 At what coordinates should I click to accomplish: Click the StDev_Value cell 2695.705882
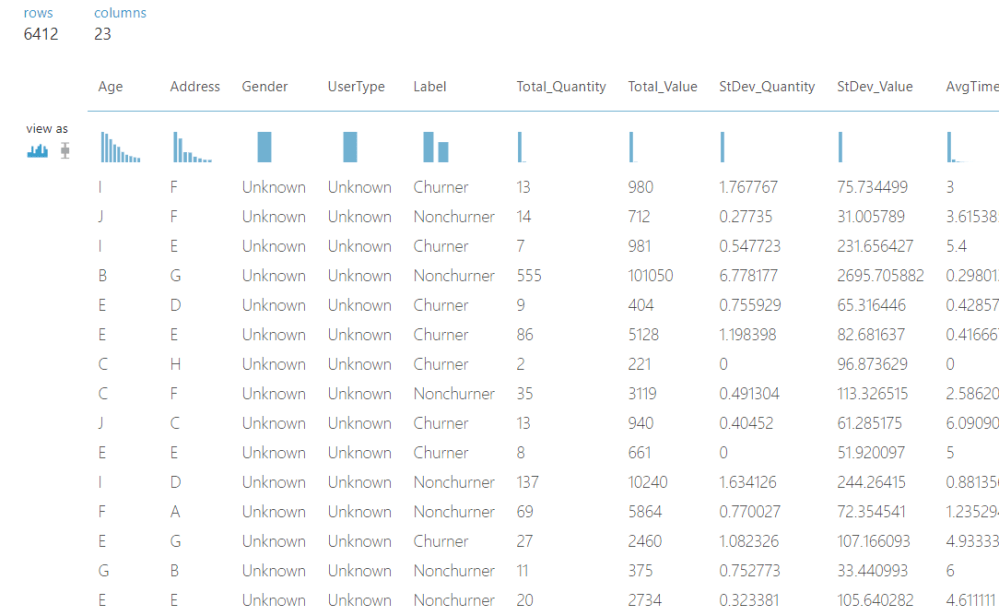pyautogui.click(x=880, y=276)
